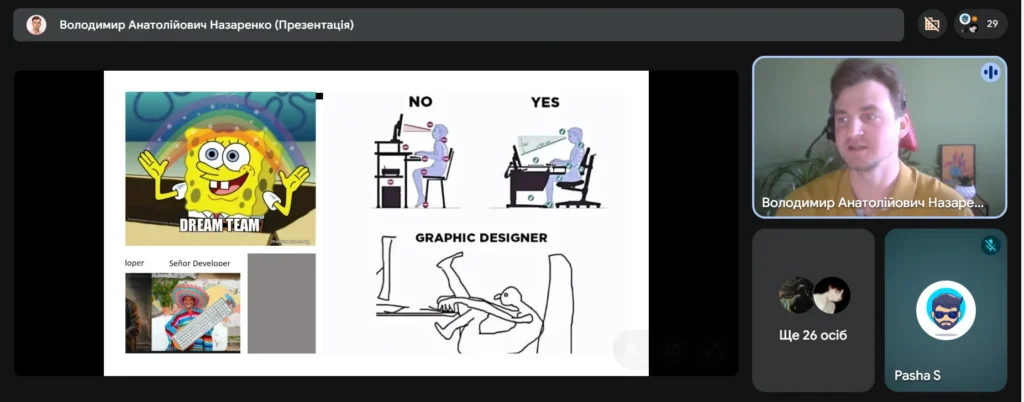This screenshot has width=1024, height=402.
Task: Click the turned-off effects icon in top bar
Action: [x=932, y=24]
